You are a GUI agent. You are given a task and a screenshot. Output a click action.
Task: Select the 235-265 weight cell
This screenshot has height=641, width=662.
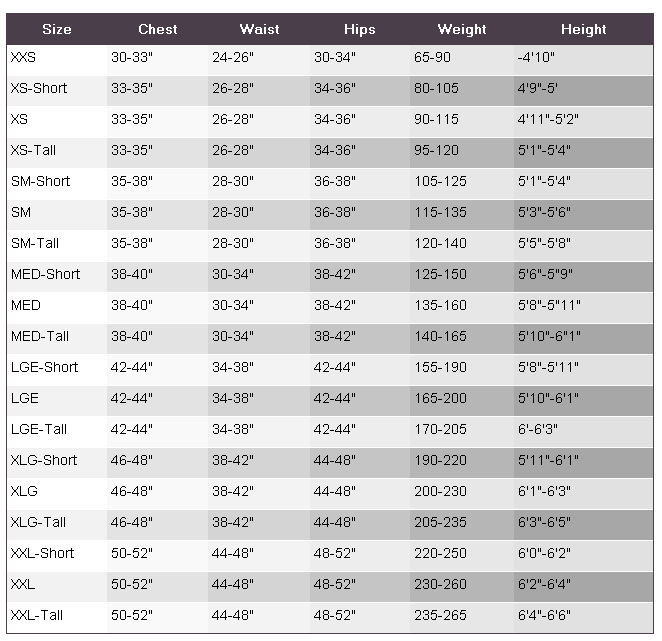point(440,615)
